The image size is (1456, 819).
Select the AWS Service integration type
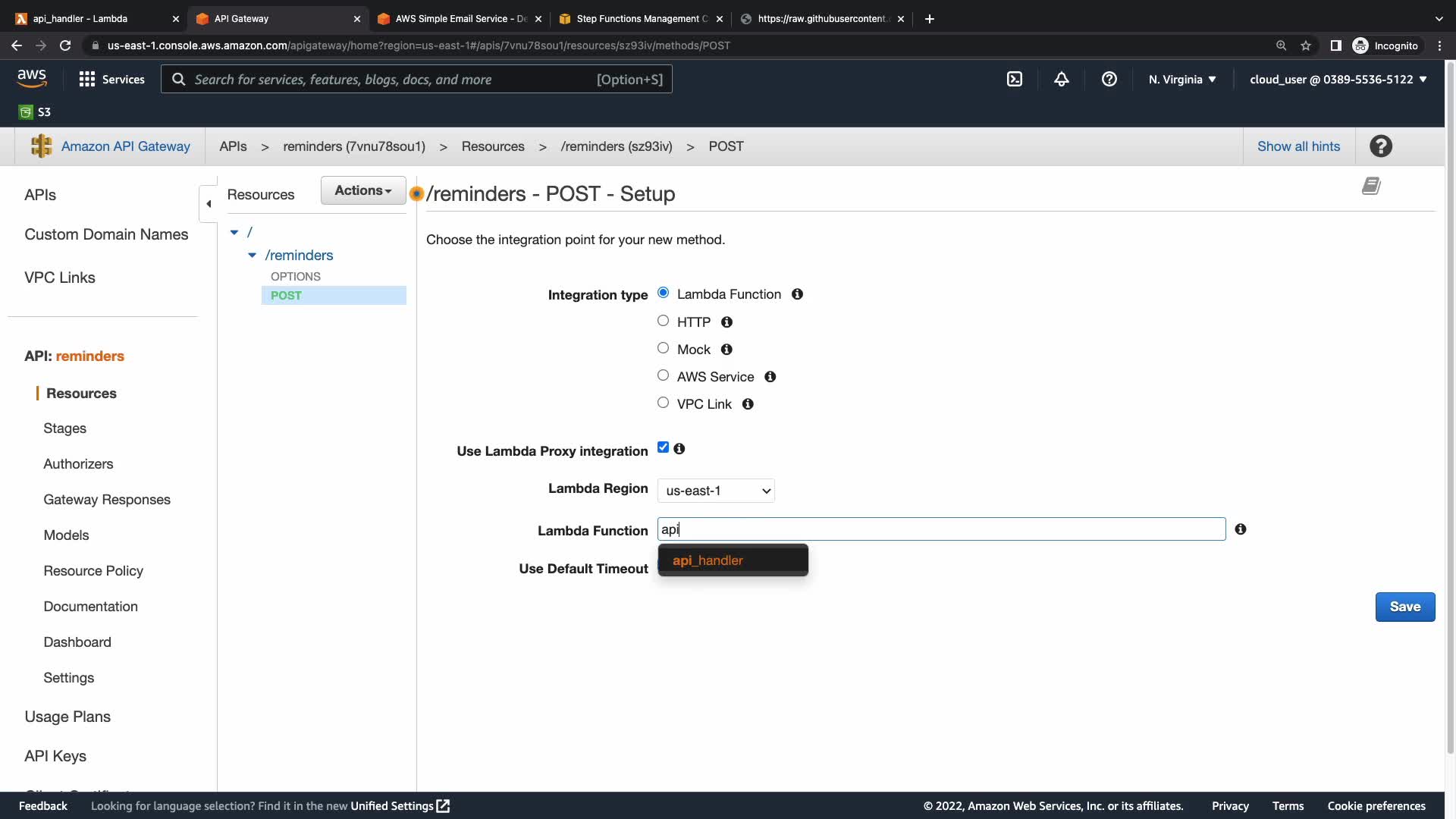point(663,375)
